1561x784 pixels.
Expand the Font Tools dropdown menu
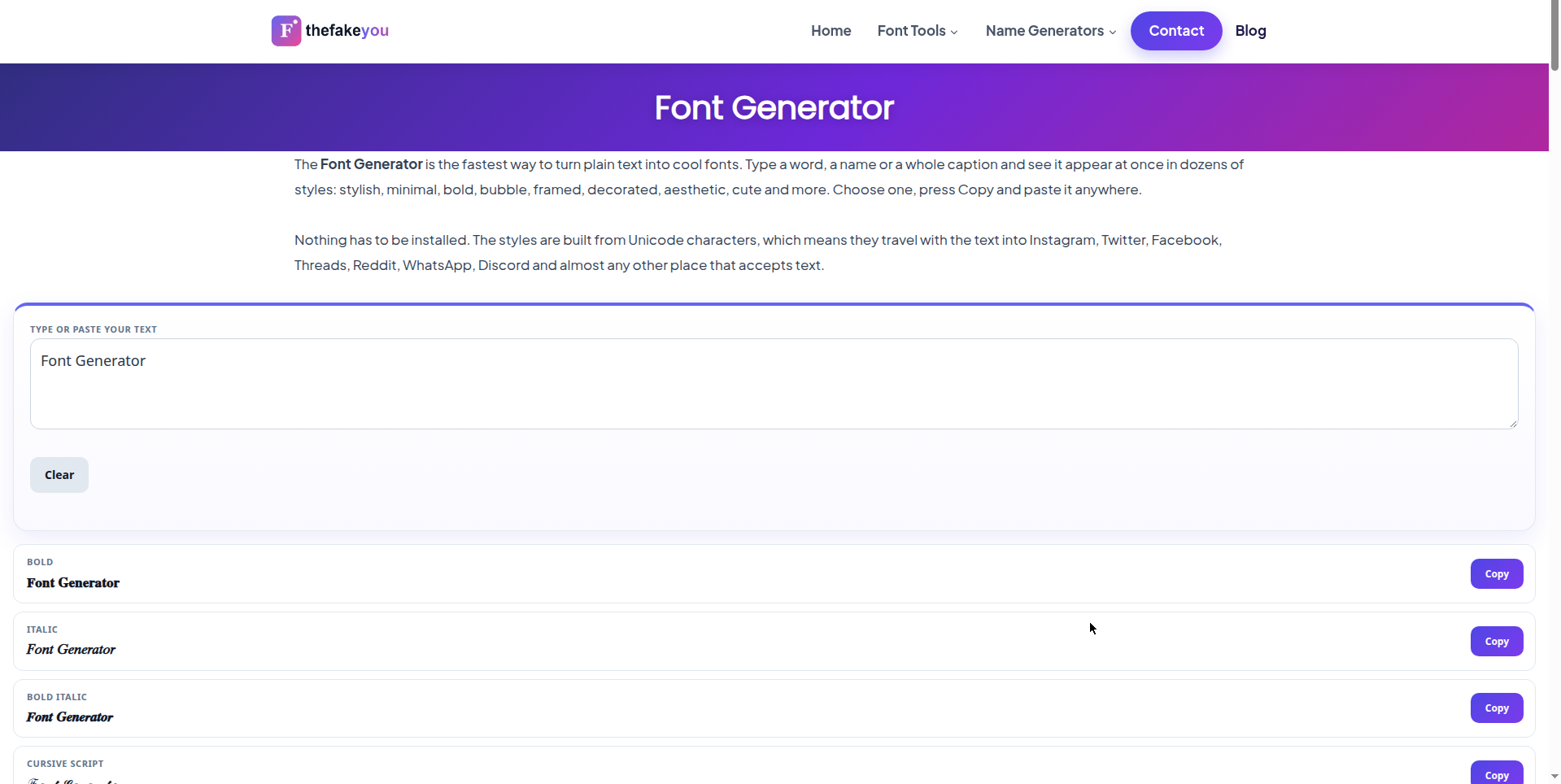tap(918, 31)
